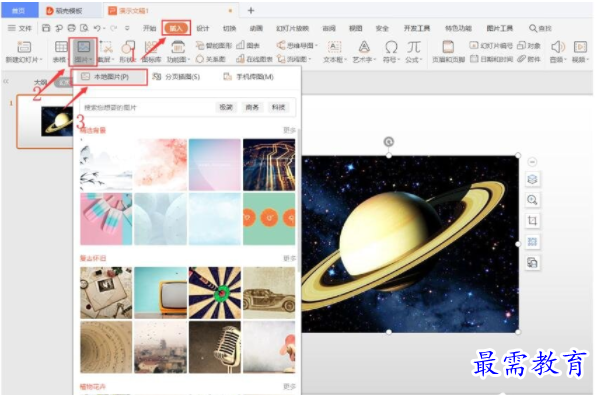Click the 页眉和页脚 header and footer icon
Image resolution: width=595 pixels, height=395 pixels.
pos(448,47)
